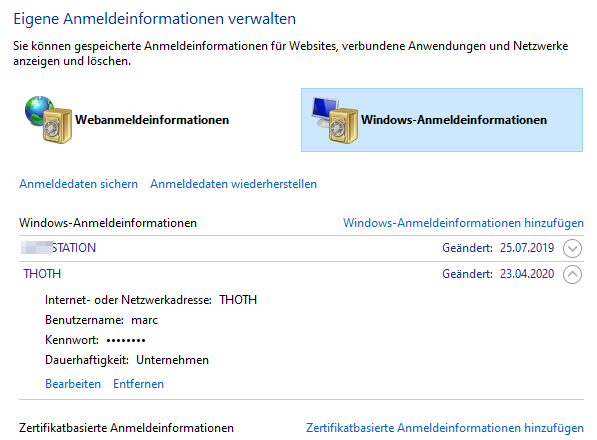Click Anmeldedaten wiederherstellen link
597x440 pixels.
pos(233,184)
